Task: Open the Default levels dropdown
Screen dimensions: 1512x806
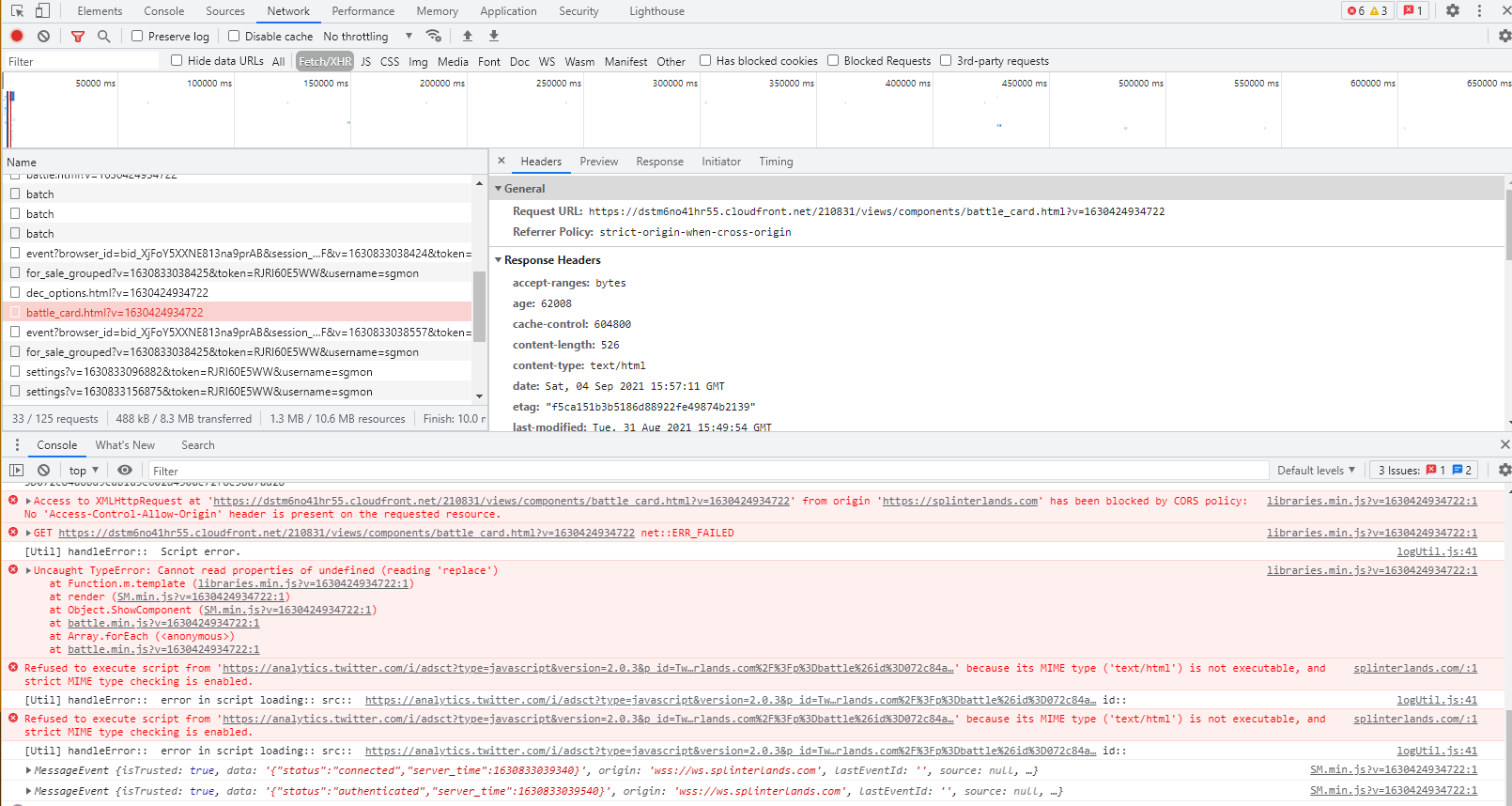Action: pyautogui.click(x=1316, y=470)
